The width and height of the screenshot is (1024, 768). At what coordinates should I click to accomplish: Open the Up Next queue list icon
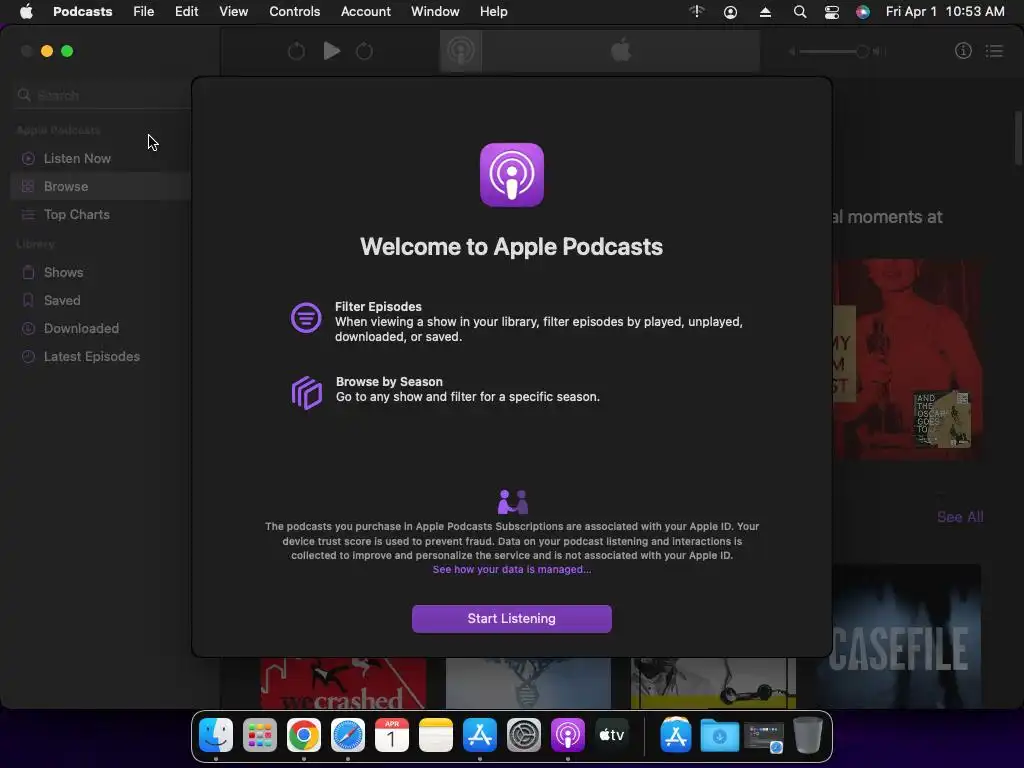click(x=994, y=51)
